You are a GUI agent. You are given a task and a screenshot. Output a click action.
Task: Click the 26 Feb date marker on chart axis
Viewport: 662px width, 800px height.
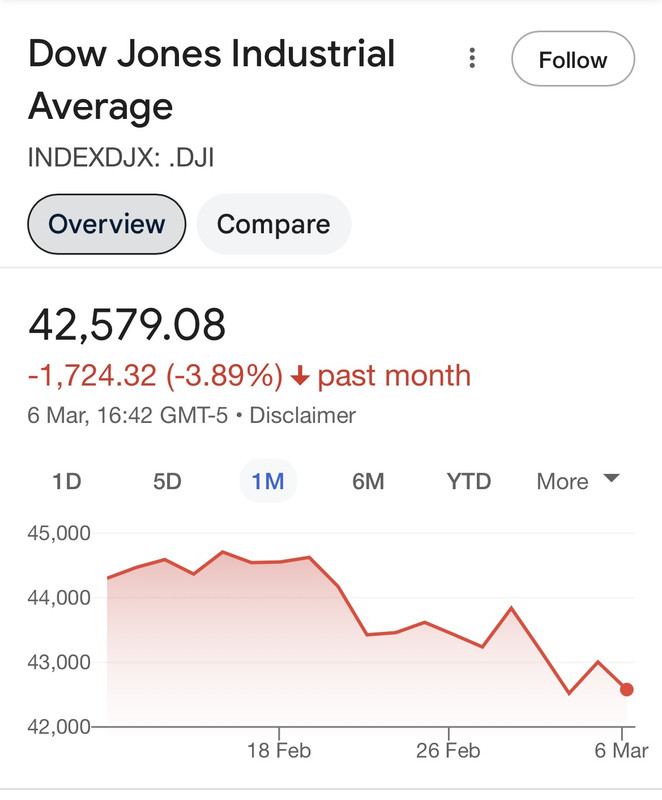(448, 751)
